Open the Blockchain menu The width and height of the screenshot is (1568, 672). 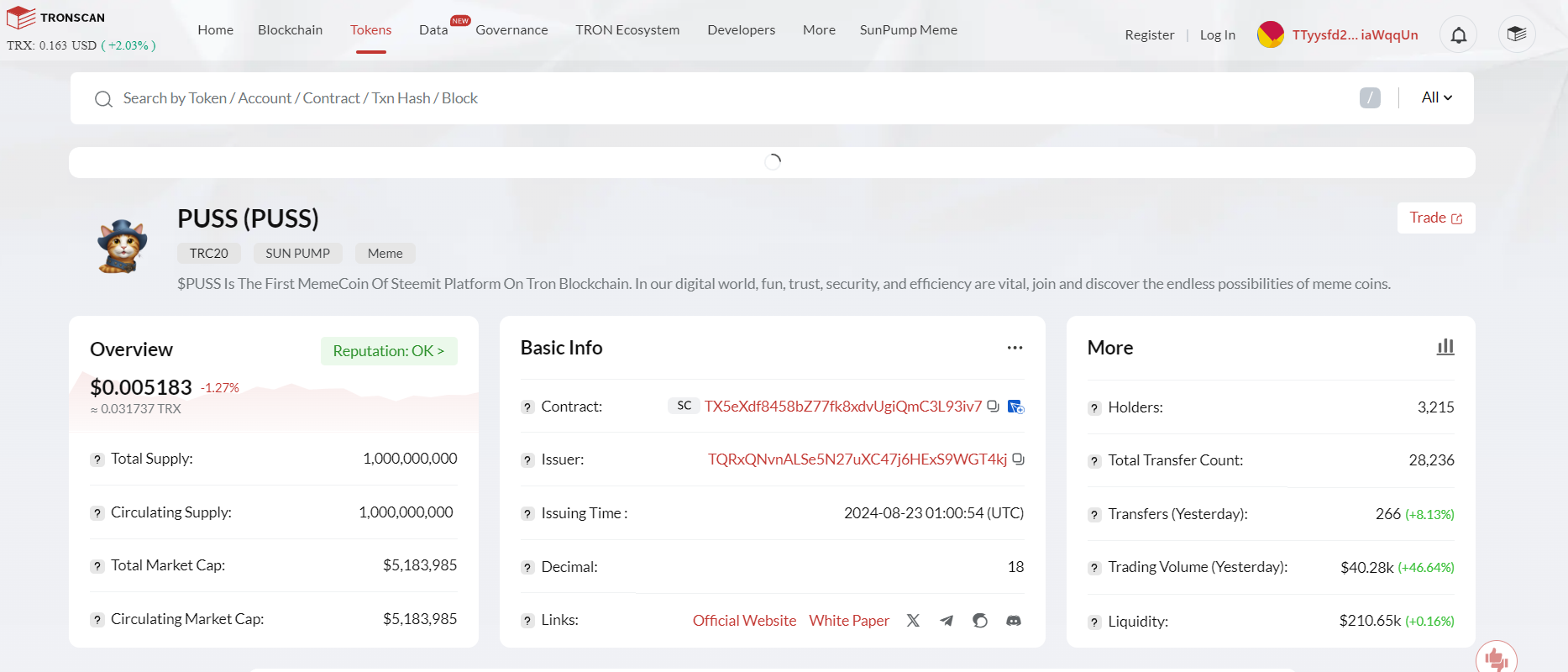point(290,30)
